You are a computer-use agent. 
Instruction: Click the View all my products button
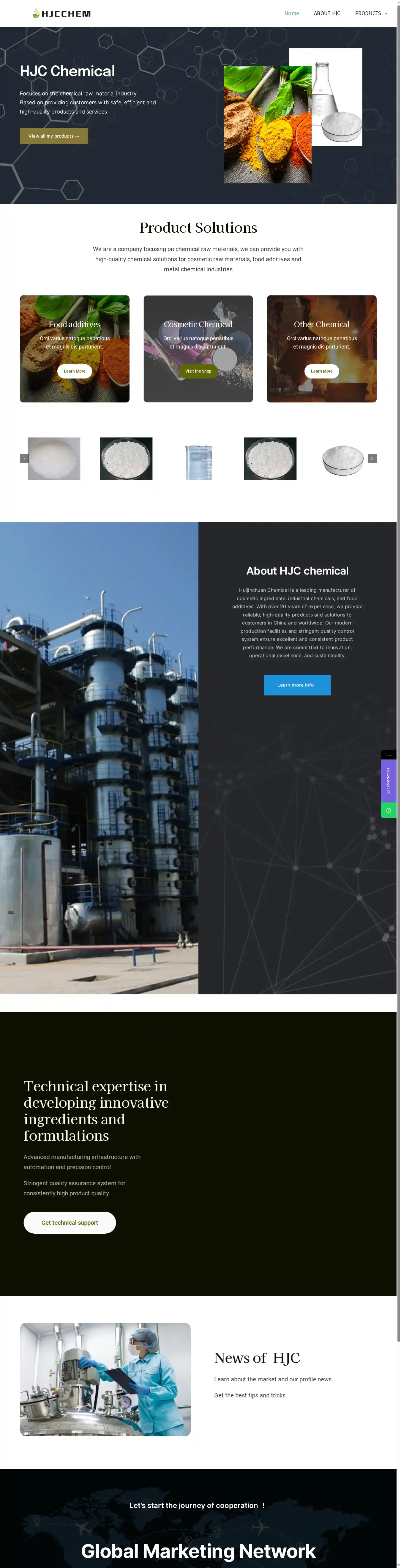click(x=53, y=136)
